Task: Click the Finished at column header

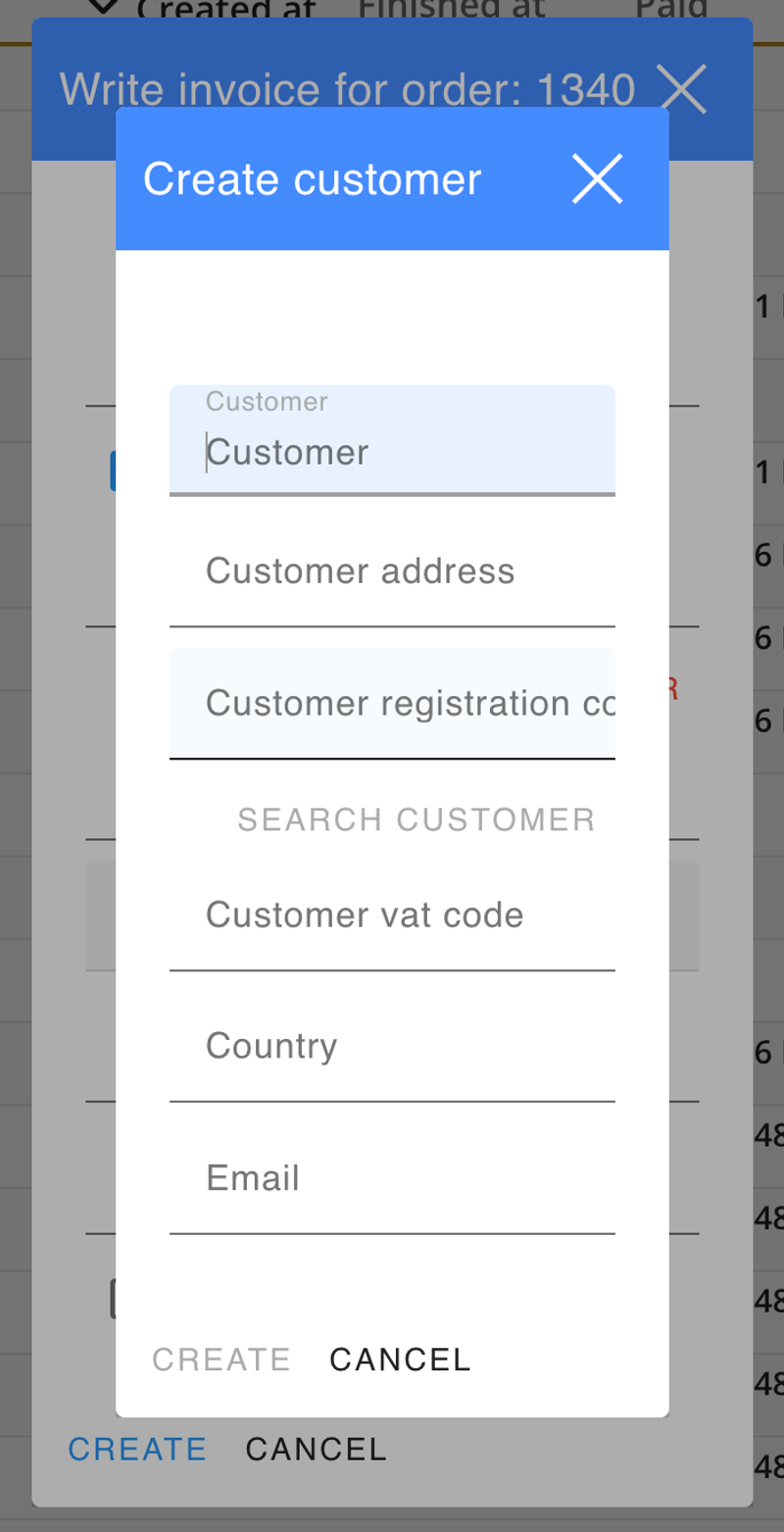Action: (452, 9)
